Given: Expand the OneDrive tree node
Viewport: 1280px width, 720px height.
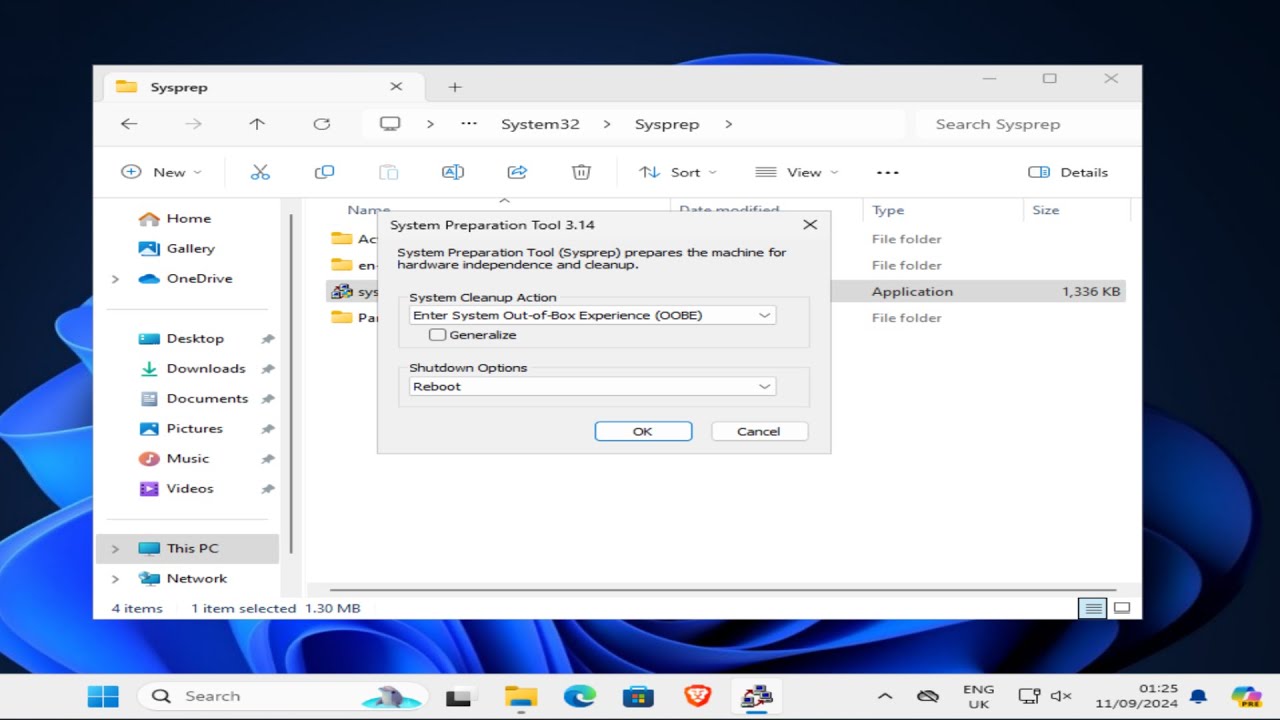Looking at the screenshot, I should [115, 279].
